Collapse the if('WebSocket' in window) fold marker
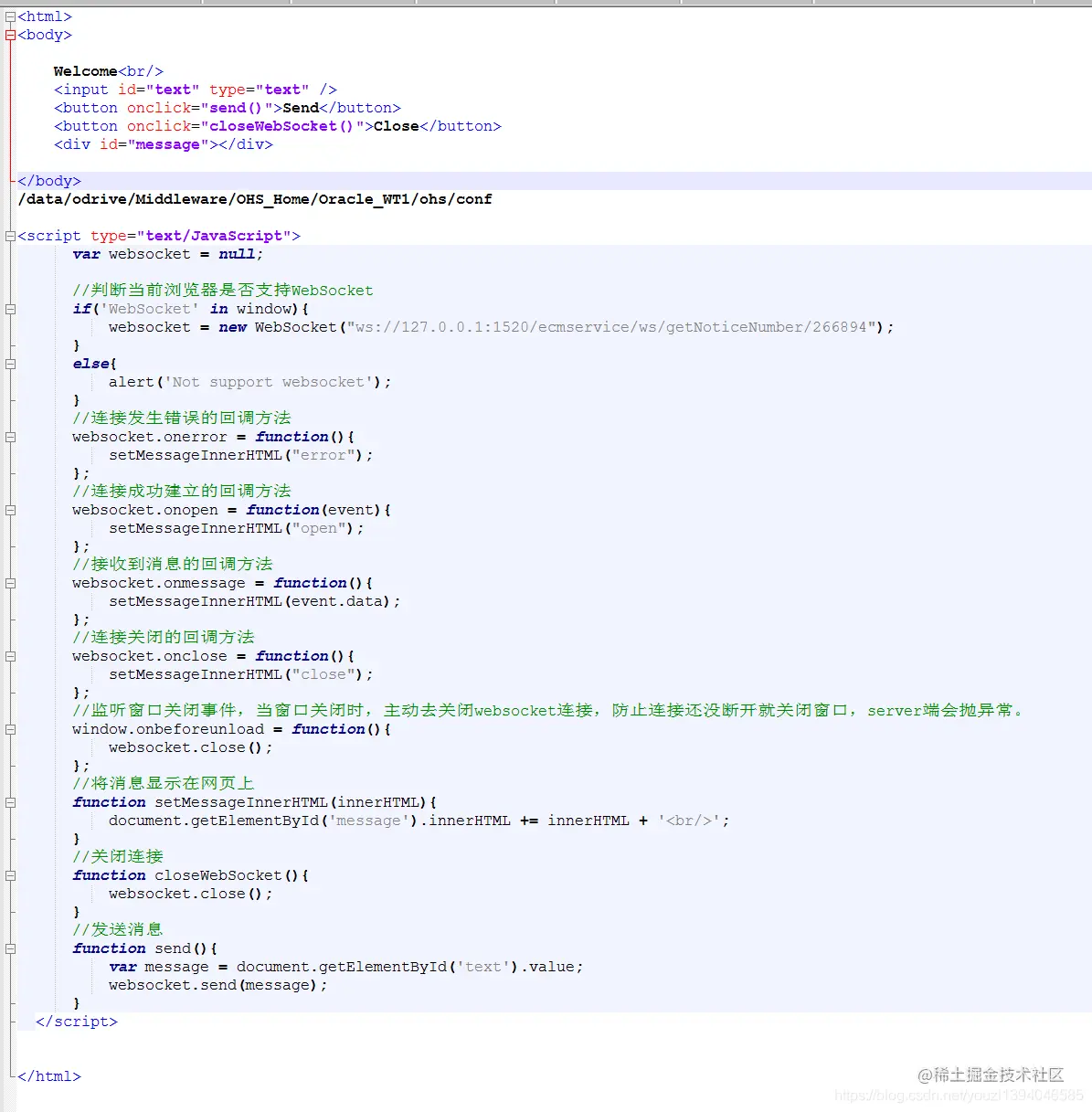Viewport: 1092px width, 1112px height. (10, 309)
